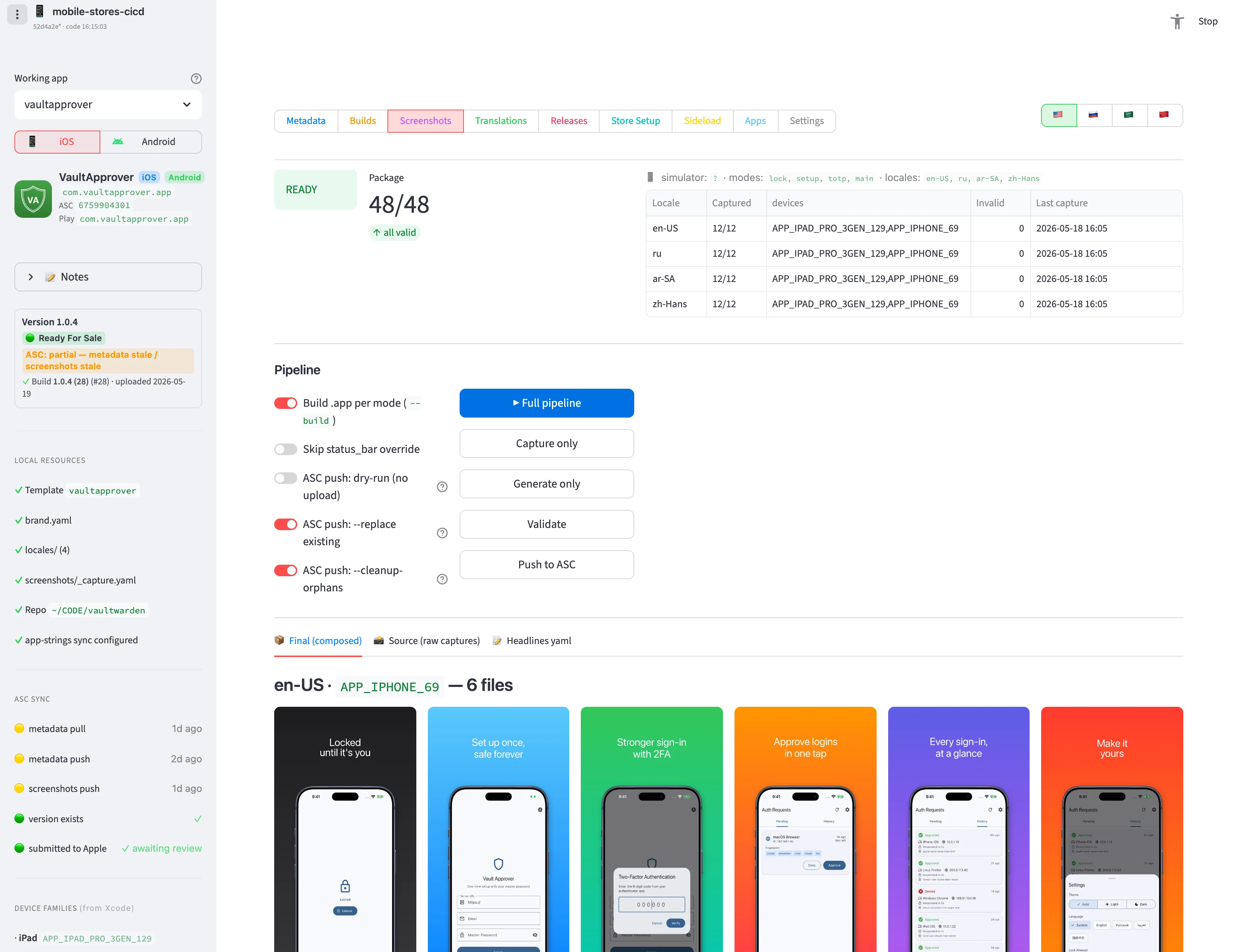Click the 'all valid' package badge
Viewport: 1241px width, 952px height.
pos(395,233)
